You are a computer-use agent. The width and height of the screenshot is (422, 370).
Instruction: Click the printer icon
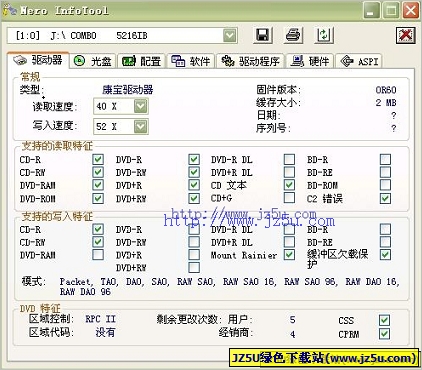tap(293, 35)
